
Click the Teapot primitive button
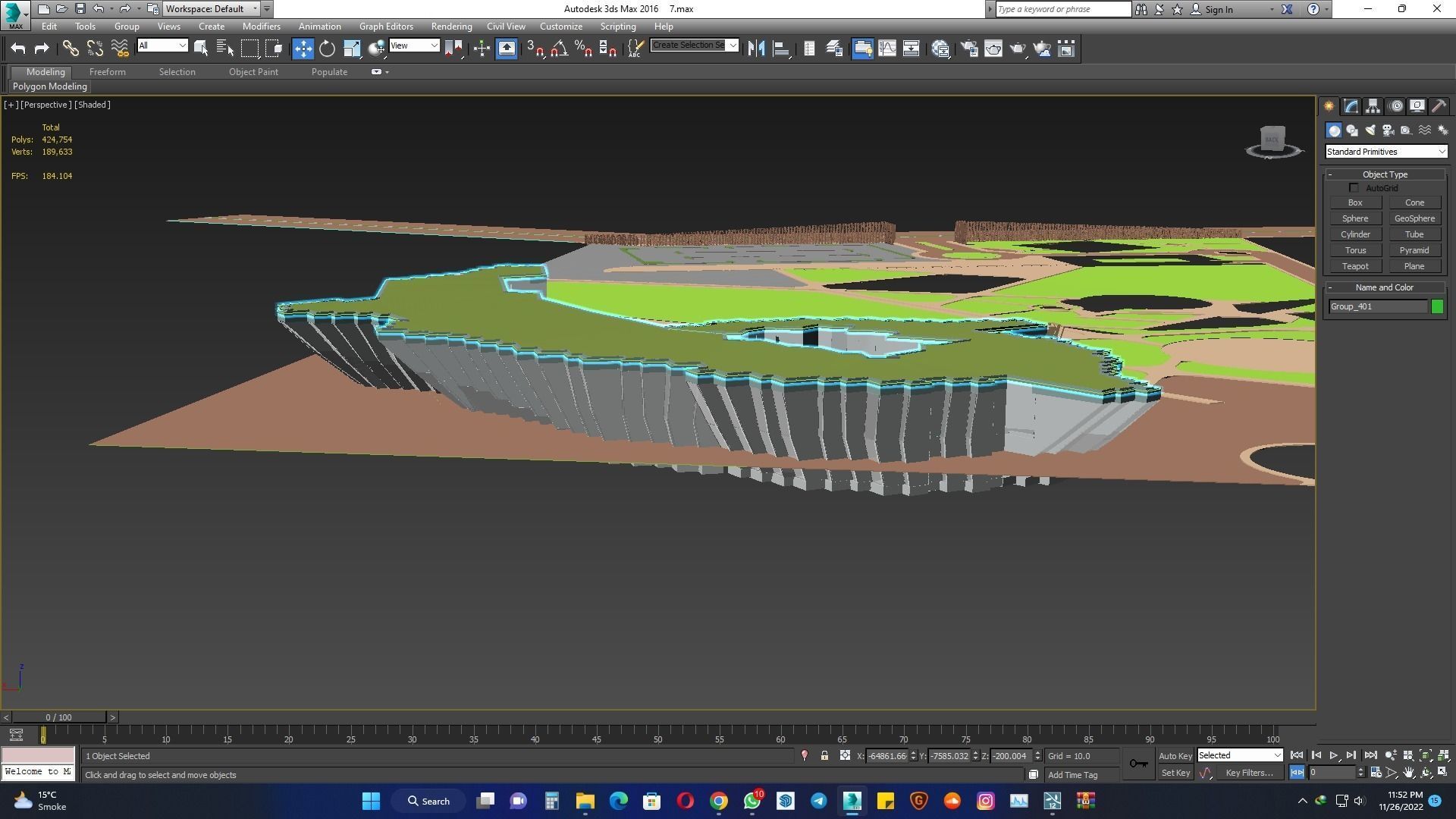[1355, 266]
